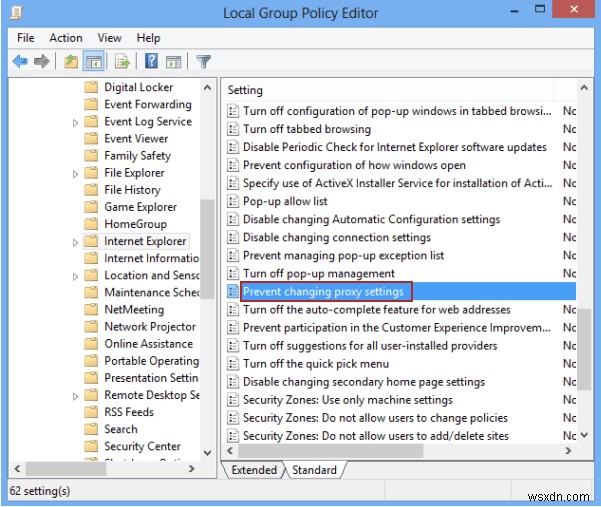Select Disable changing Automatic Configuration settings
Viewport: 601px width, 507px height.
pyautogui.click(x=371, y=219)
